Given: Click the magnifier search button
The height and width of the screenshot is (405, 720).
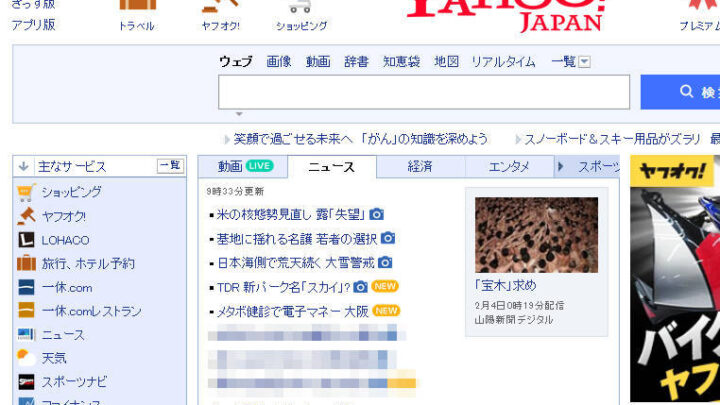Looking at the screenshot, I should [681, 92].
